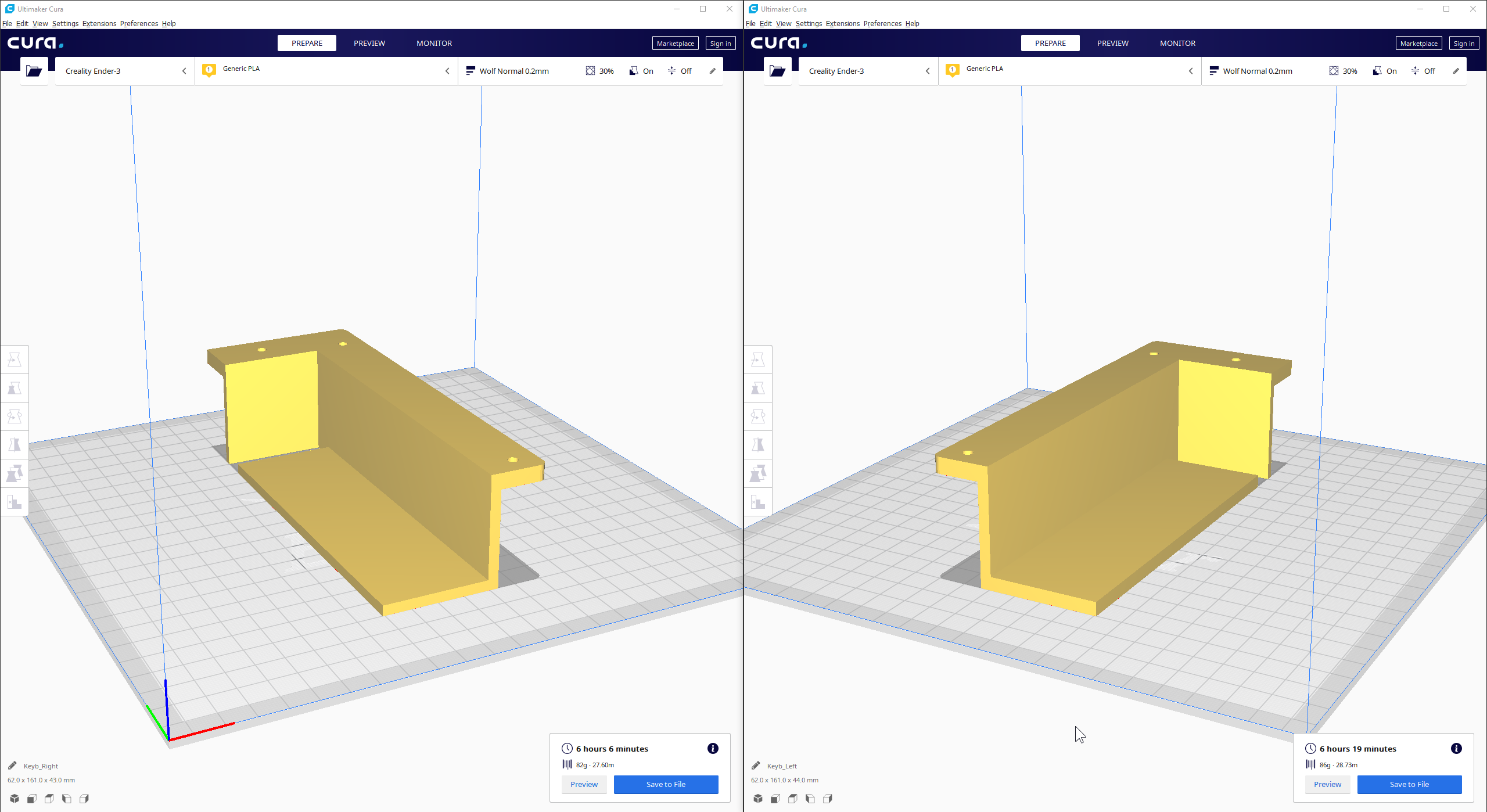The width and height of the screenshot is (1487, 812).
Task: Open Wolf Normal 0.2mm profile panel, right window
Action: coord(1334,71)
